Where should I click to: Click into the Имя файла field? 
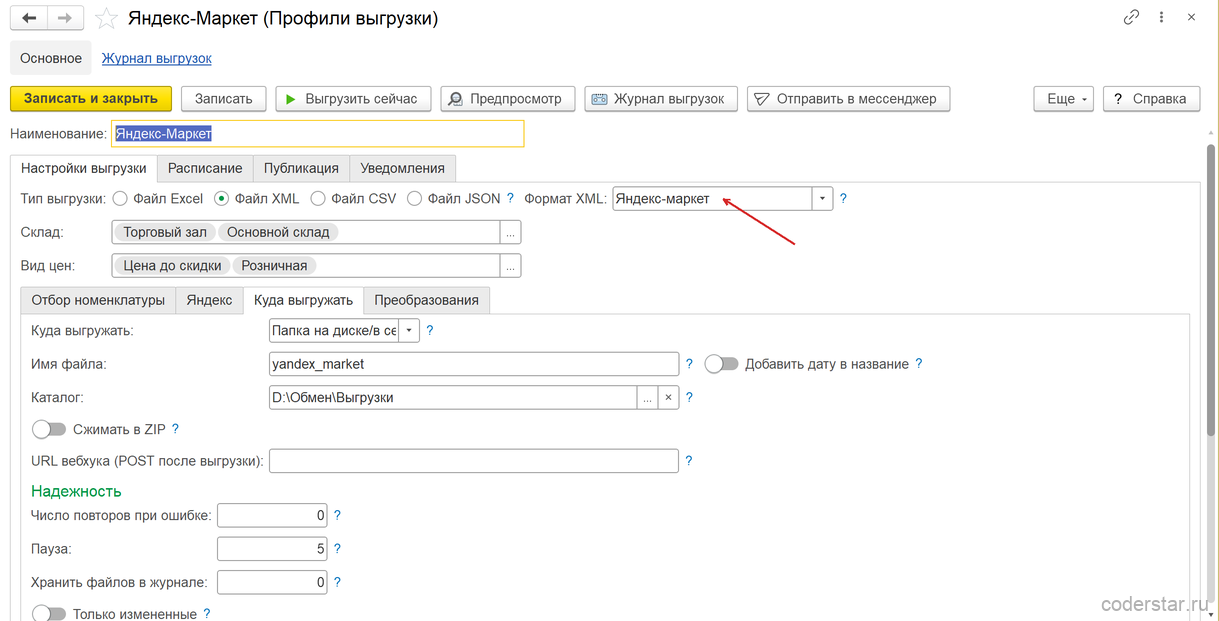coord(474,364)
